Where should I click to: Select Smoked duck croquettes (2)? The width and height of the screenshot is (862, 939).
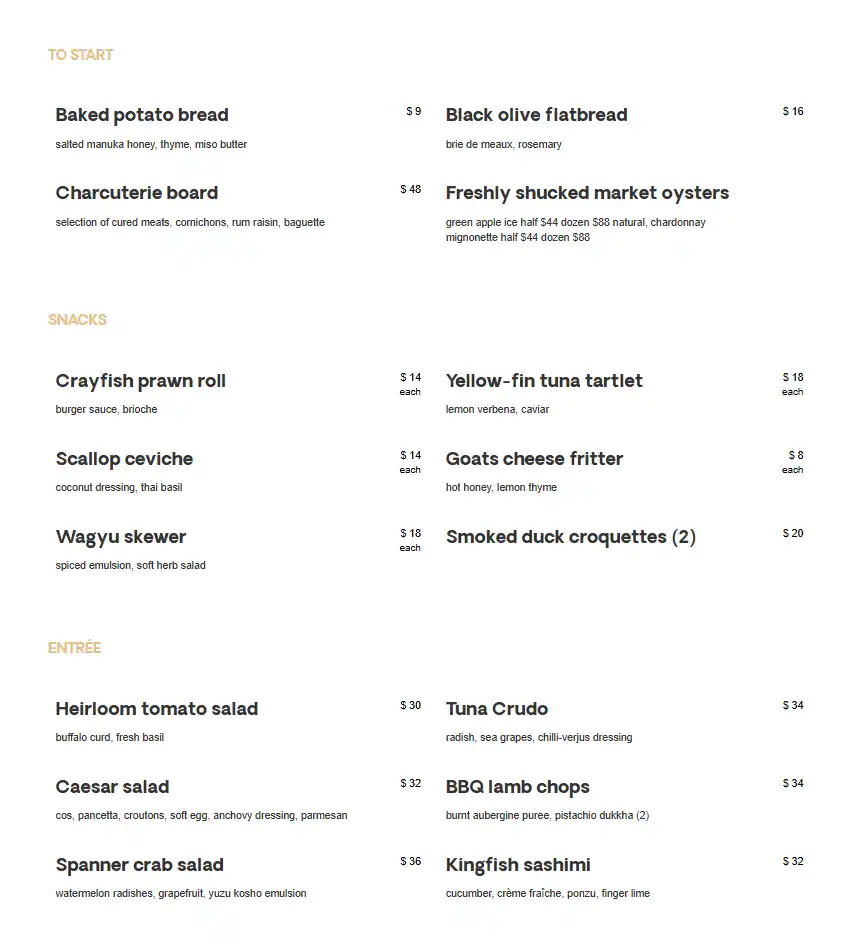(570, 537)
